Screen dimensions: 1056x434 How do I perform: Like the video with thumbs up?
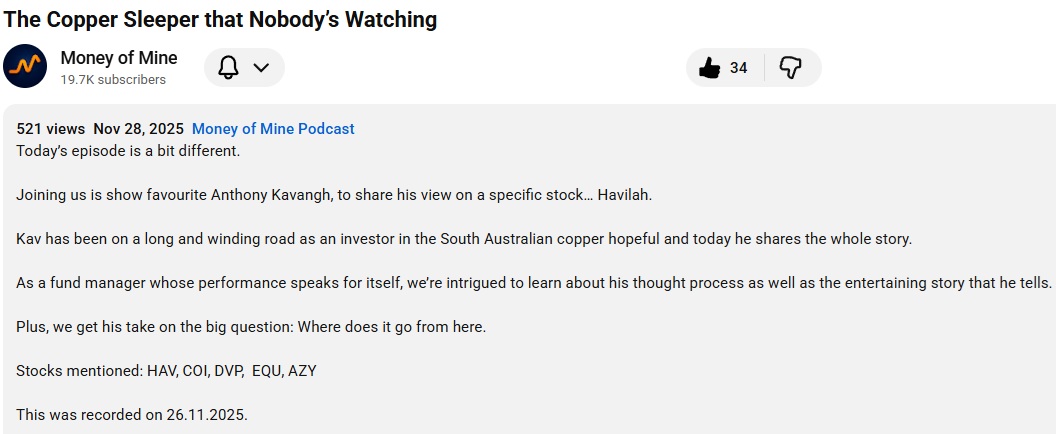click(710, 68)
